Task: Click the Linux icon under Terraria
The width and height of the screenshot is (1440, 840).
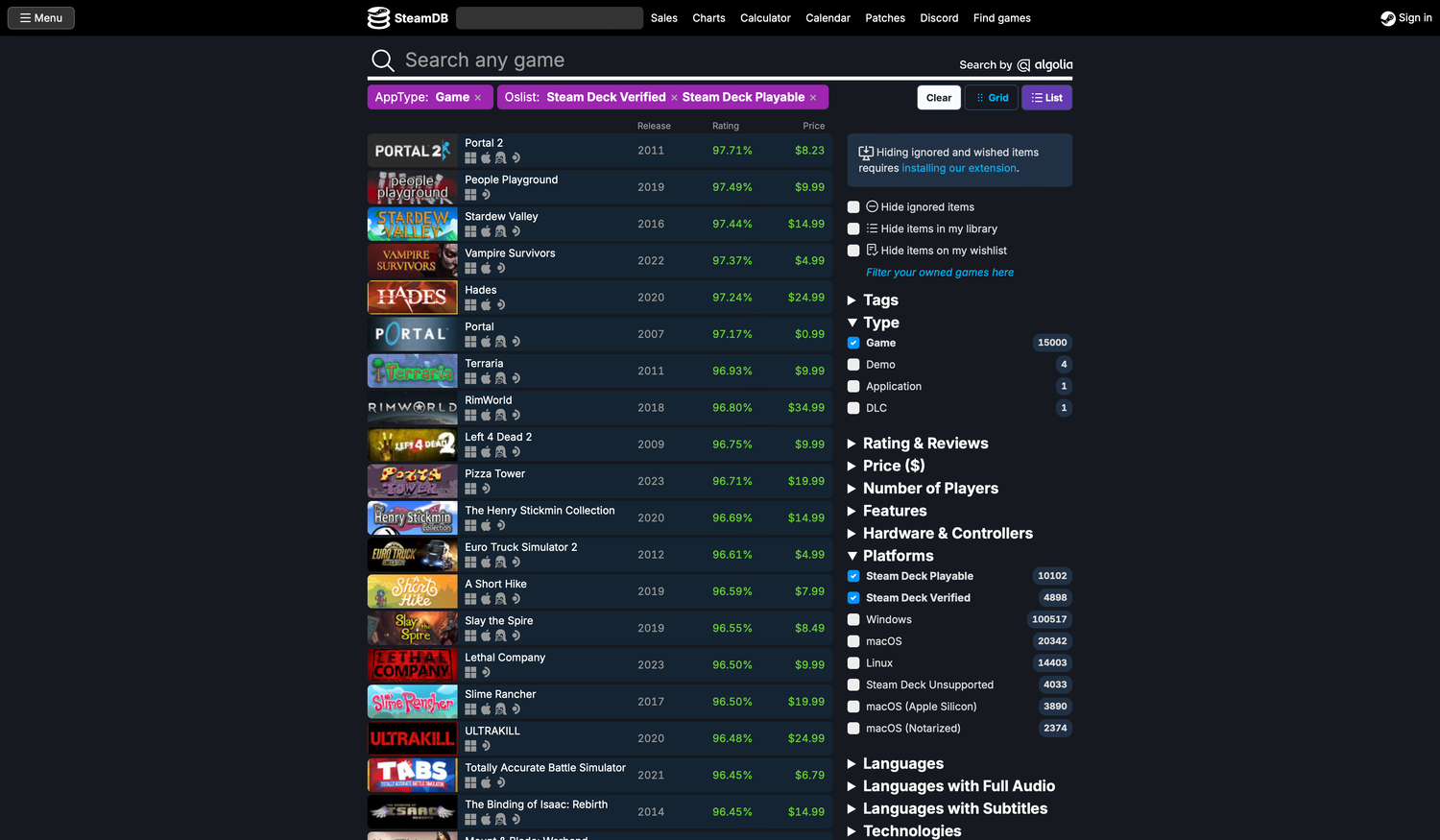Action: click(x=500, y=379)
